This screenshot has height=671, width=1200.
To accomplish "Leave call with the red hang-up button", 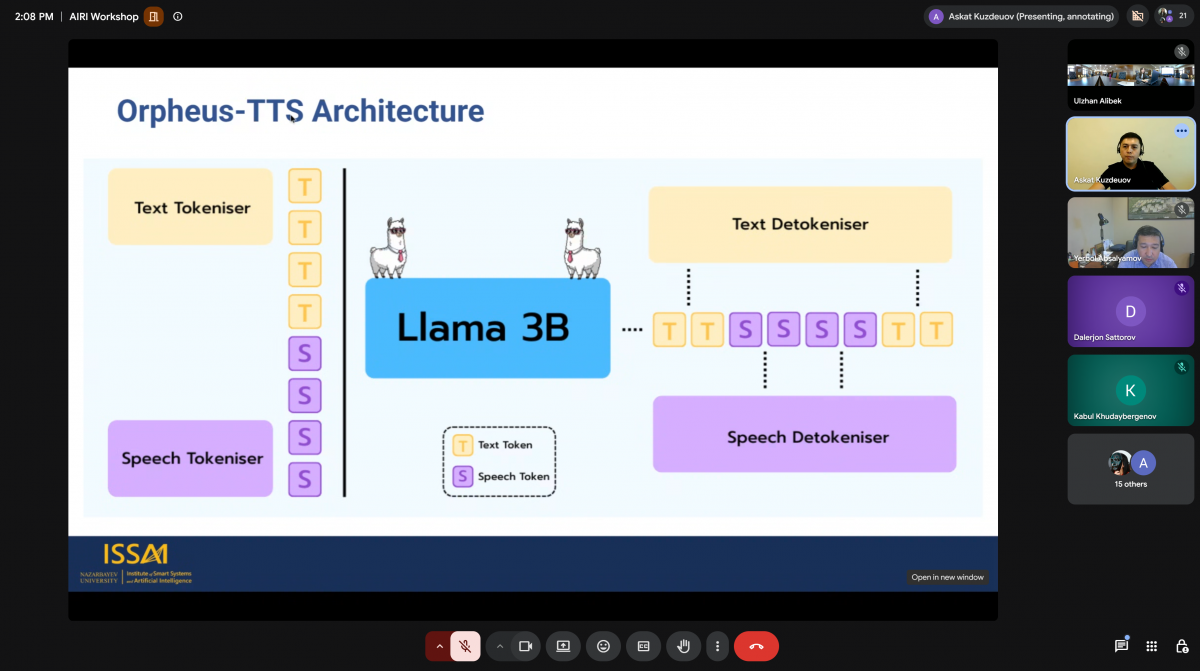I will coord(756,646).
